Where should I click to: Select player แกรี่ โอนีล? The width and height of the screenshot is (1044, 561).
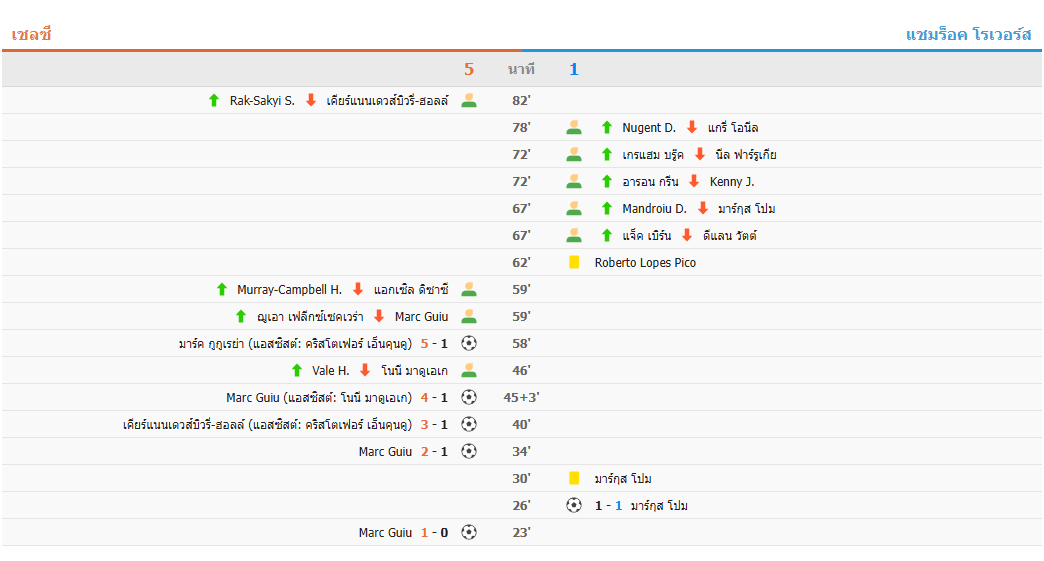point(733,128)
